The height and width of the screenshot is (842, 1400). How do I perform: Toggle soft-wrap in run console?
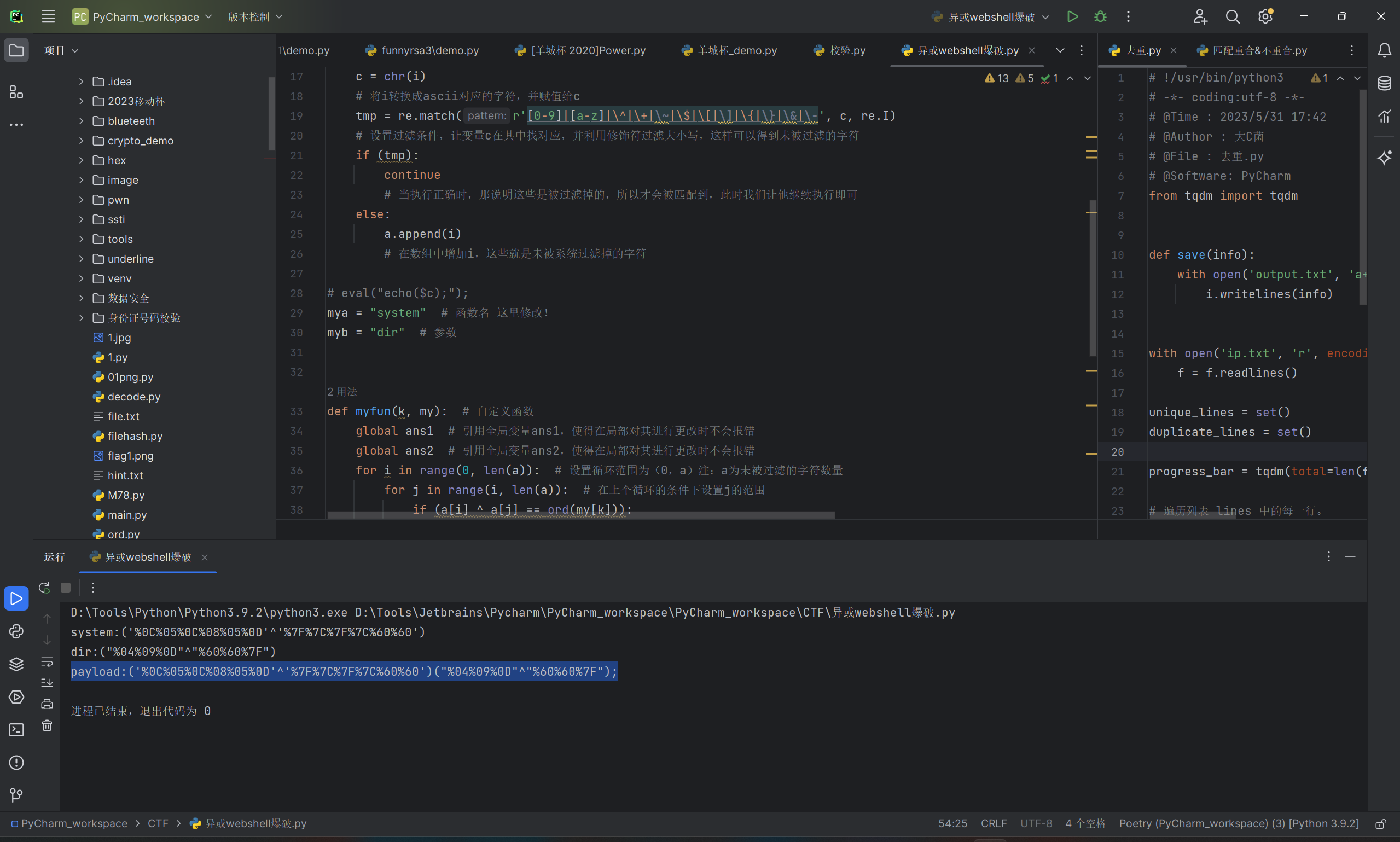[x=47, y=661]
